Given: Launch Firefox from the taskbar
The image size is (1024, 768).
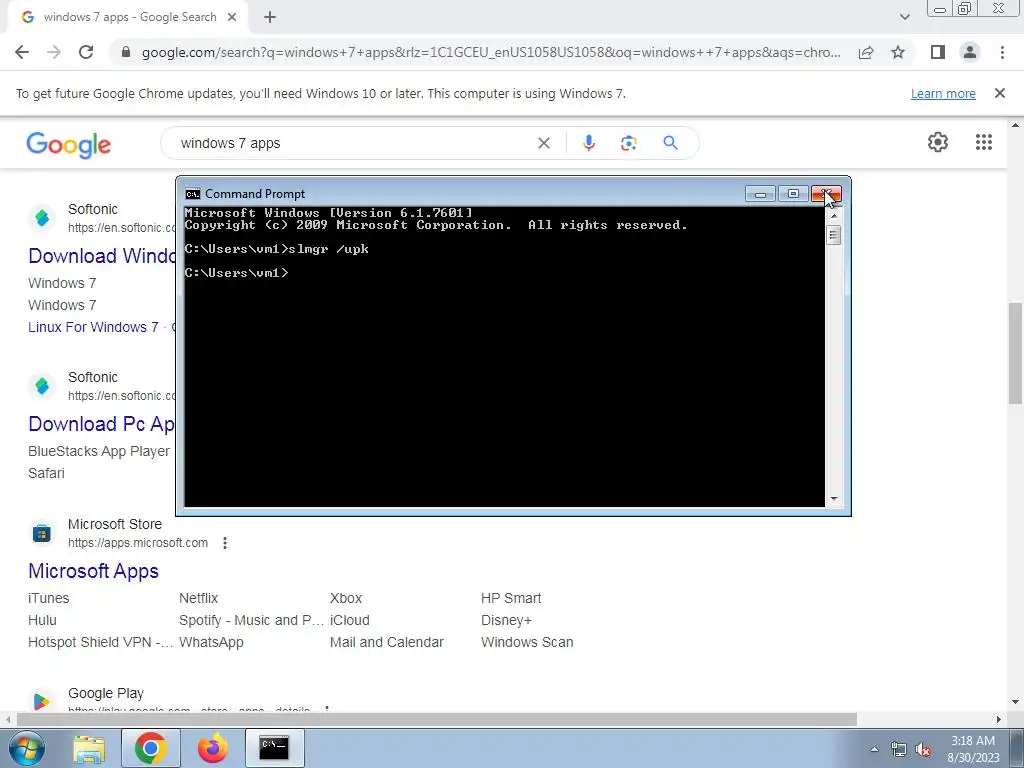Looking at the screenshot, I should point(213,748).
